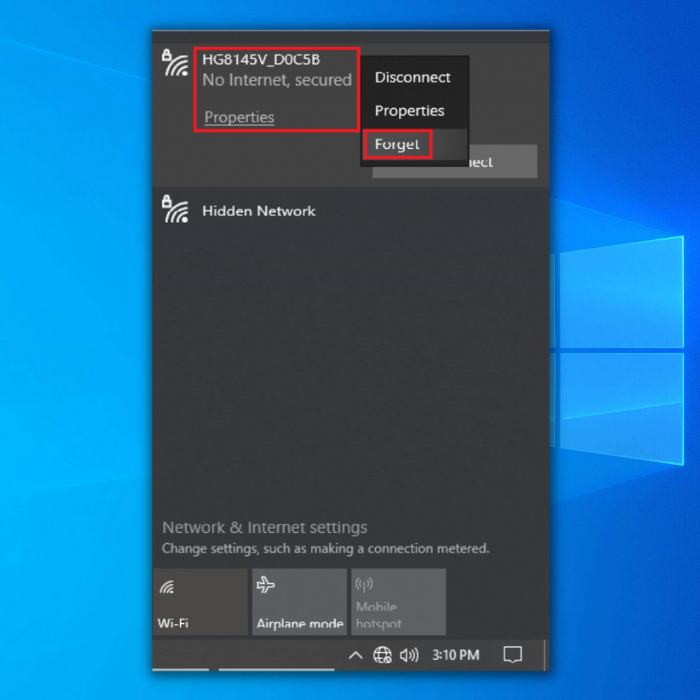Click the Show desktop strip beside Action Center
700x700 pixels.
546,655
